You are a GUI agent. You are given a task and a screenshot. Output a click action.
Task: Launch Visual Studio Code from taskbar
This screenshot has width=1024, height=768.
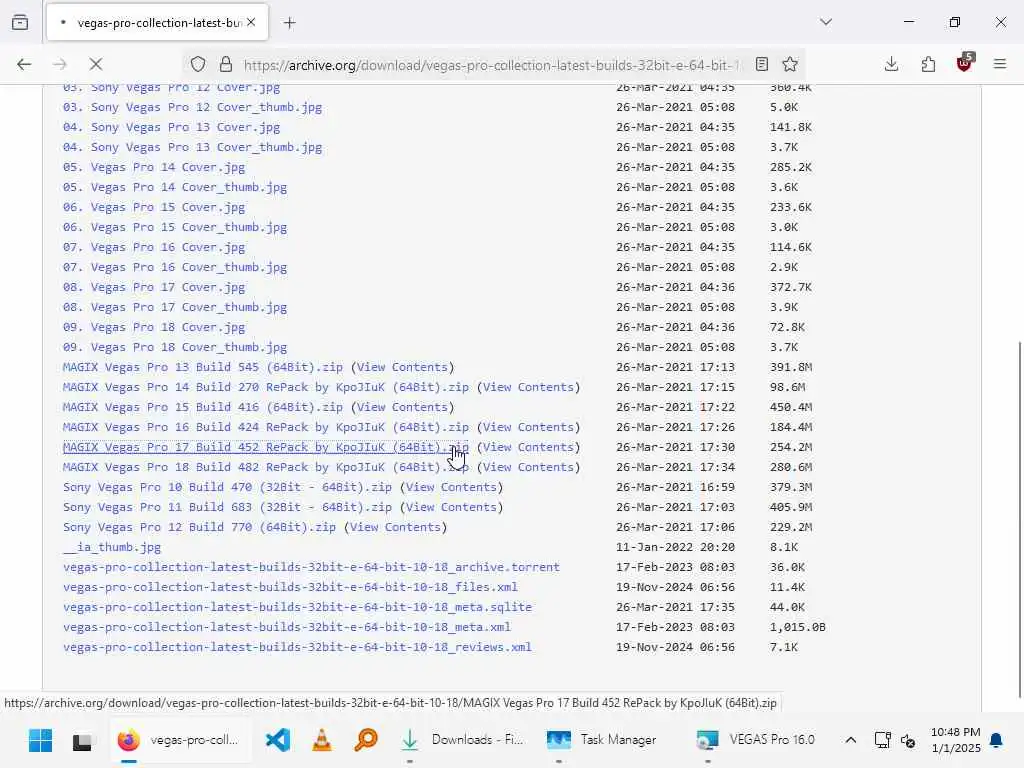(x=278, y=741)
